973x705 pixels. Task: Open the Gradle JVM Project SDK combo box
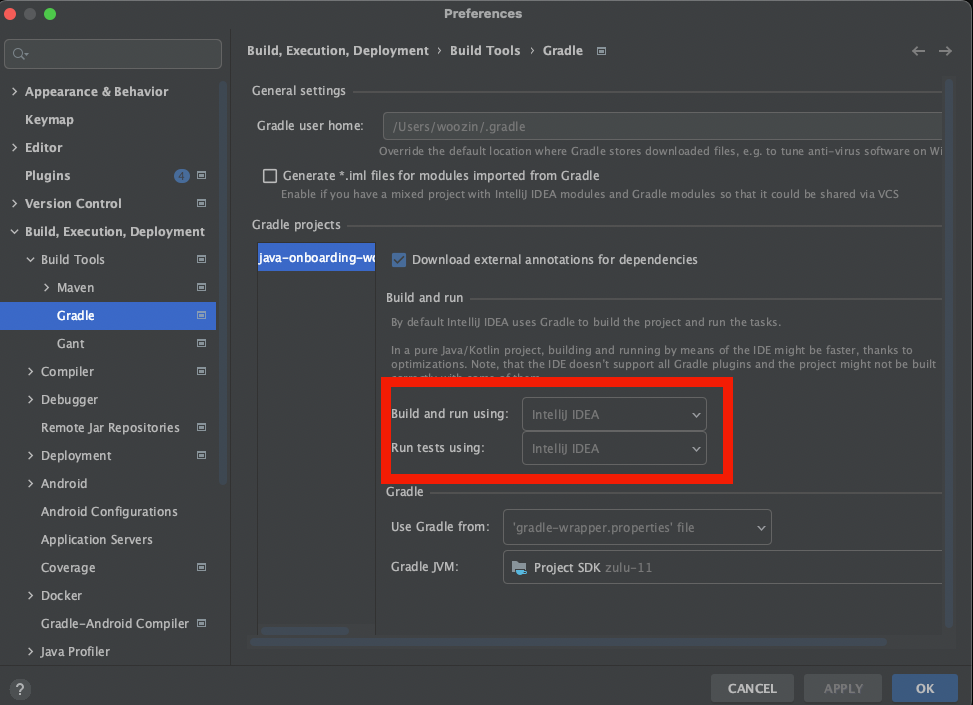(722, 567)
